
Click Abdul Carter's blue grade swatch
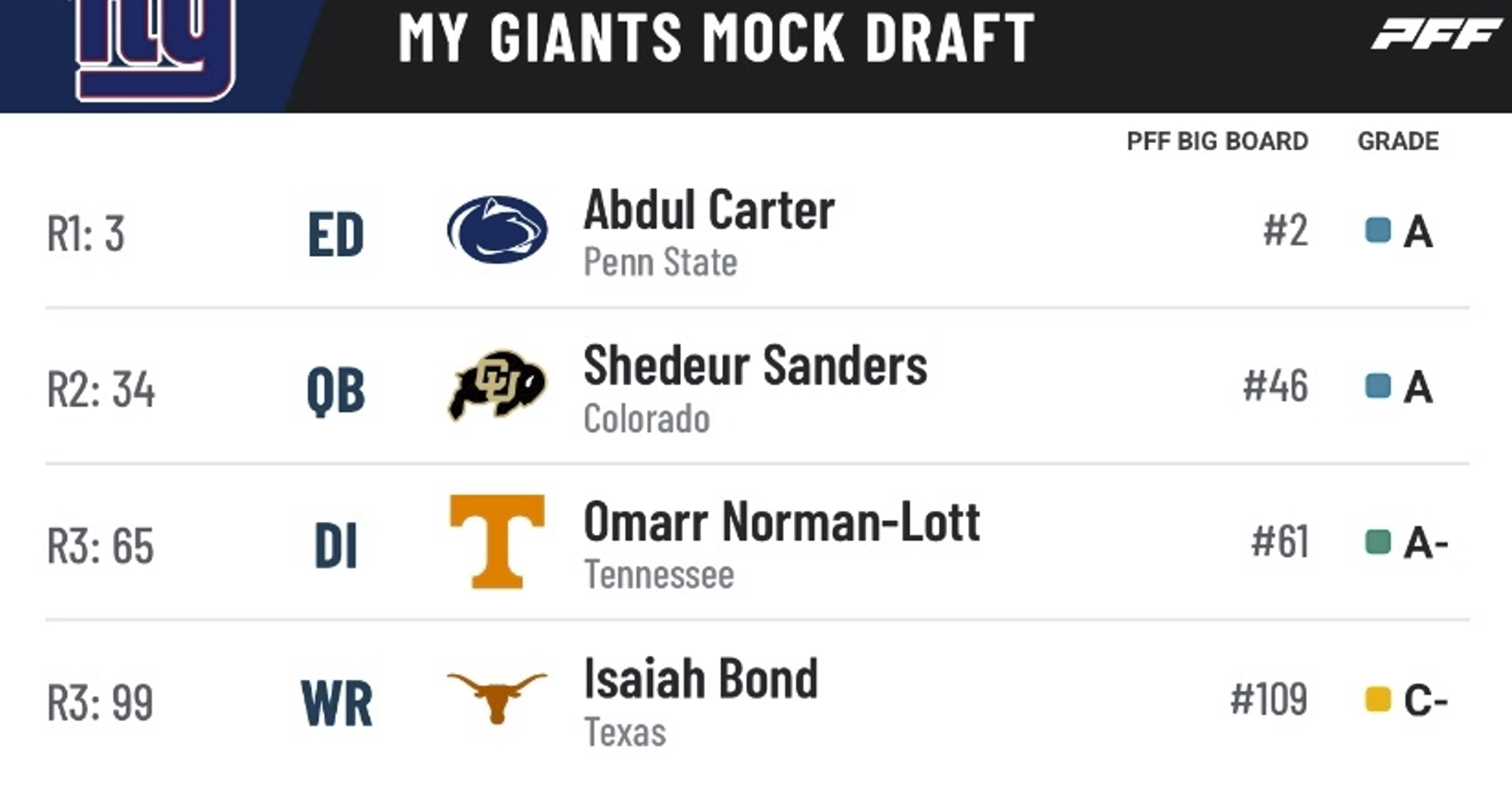pos(1378,230)
